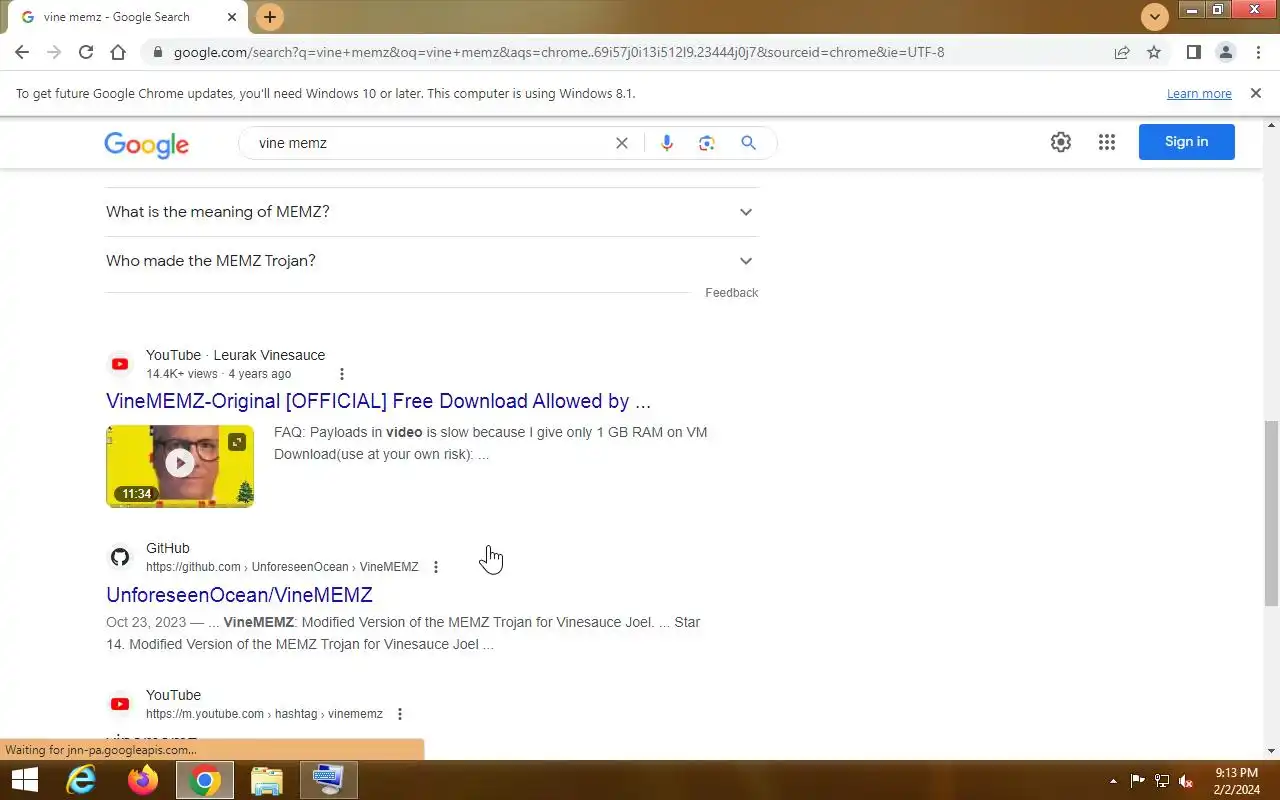Start a search by voice
1280x800 pixels.
[667, 143]
